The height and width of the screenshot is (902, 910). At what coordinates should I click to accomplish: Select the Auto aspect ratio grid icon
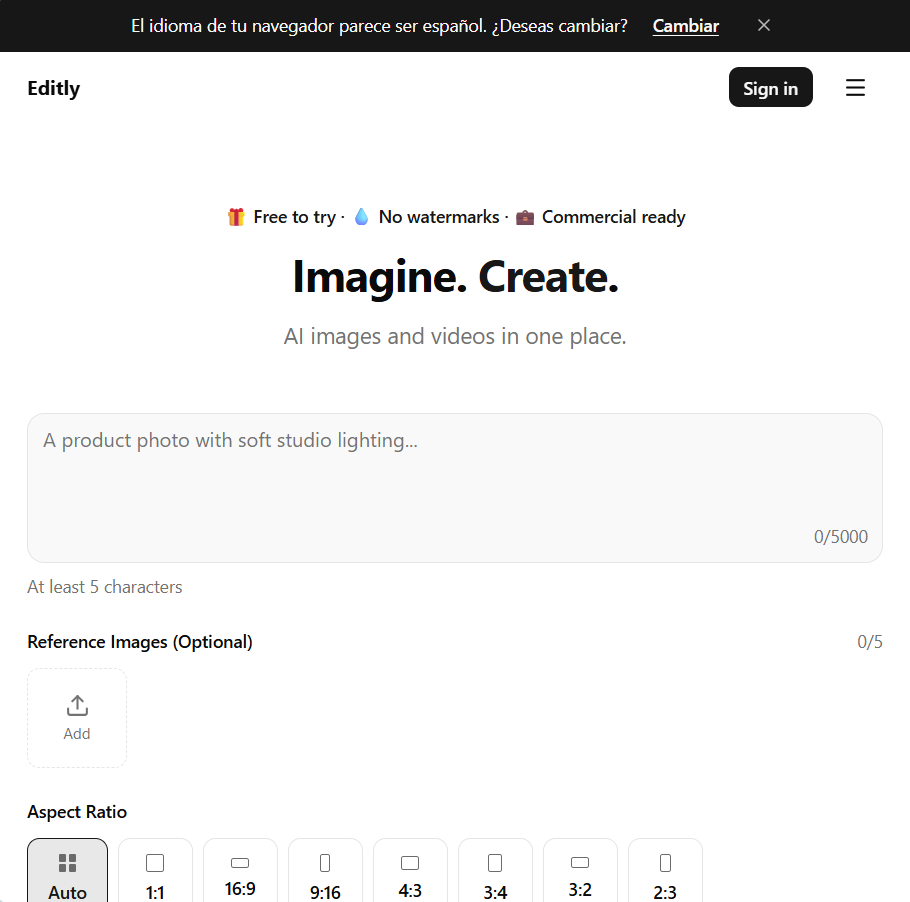(x=67, y=863)
